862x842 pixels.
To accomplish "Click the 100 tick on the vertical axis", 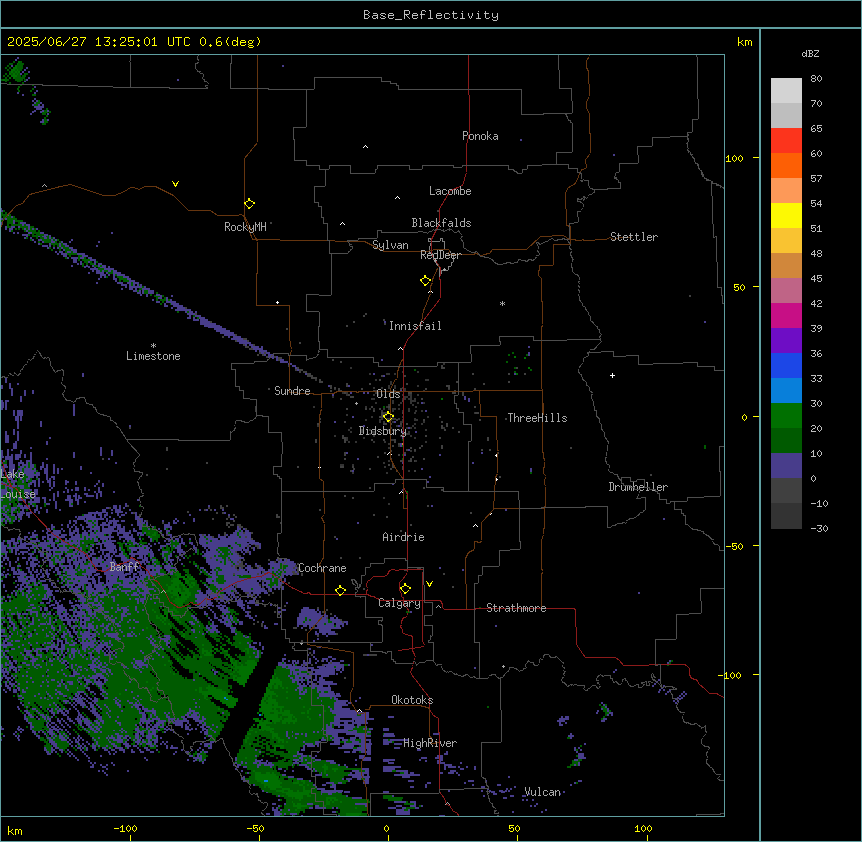I will tap(734, 158).
